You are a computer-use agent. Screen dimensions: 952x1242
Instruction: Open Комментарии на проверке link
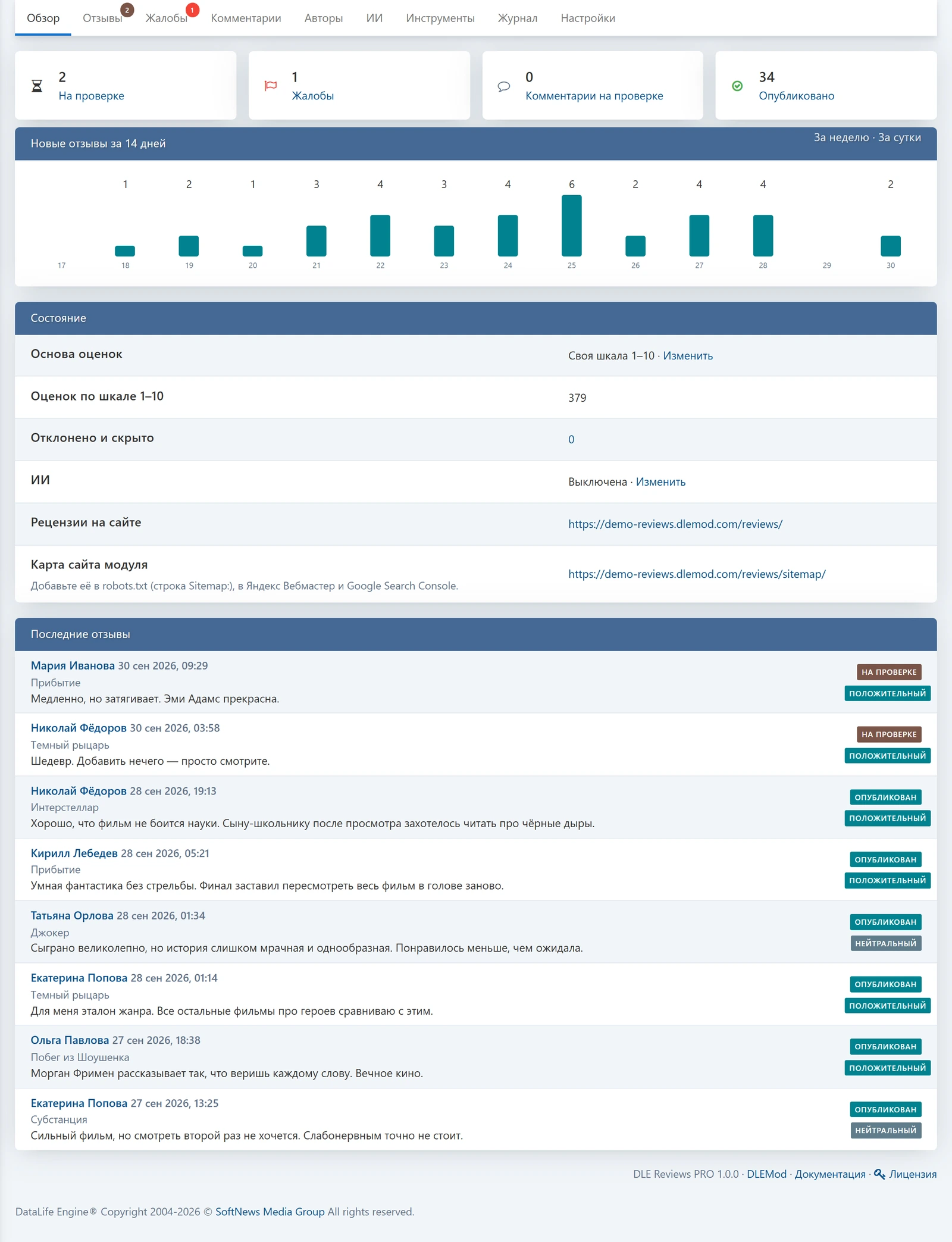(594, 96)
